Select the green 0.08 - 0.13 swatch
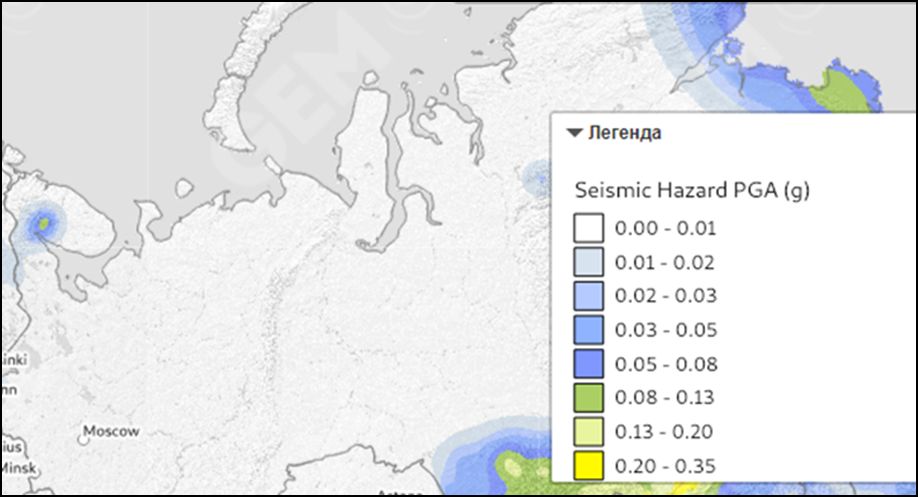 coord(589,398)
